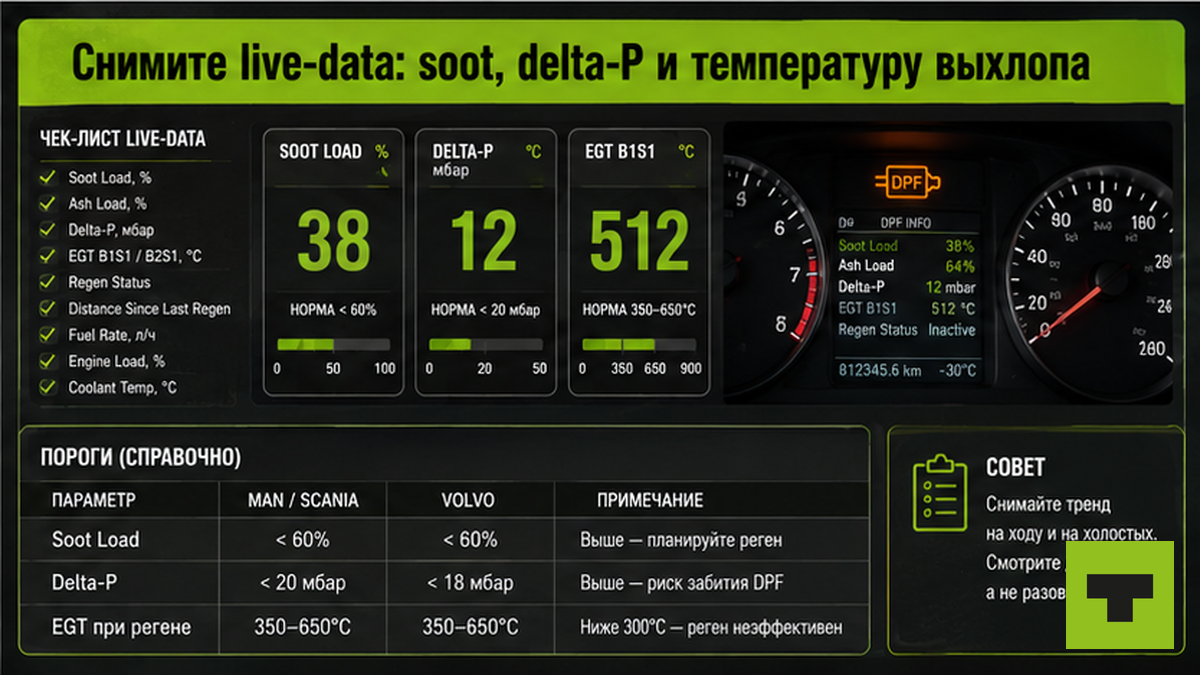Click the ПОРОГИ (СПРАВОЧНО) table heading
Screen dimensions: 1200x675
[140, 458]
